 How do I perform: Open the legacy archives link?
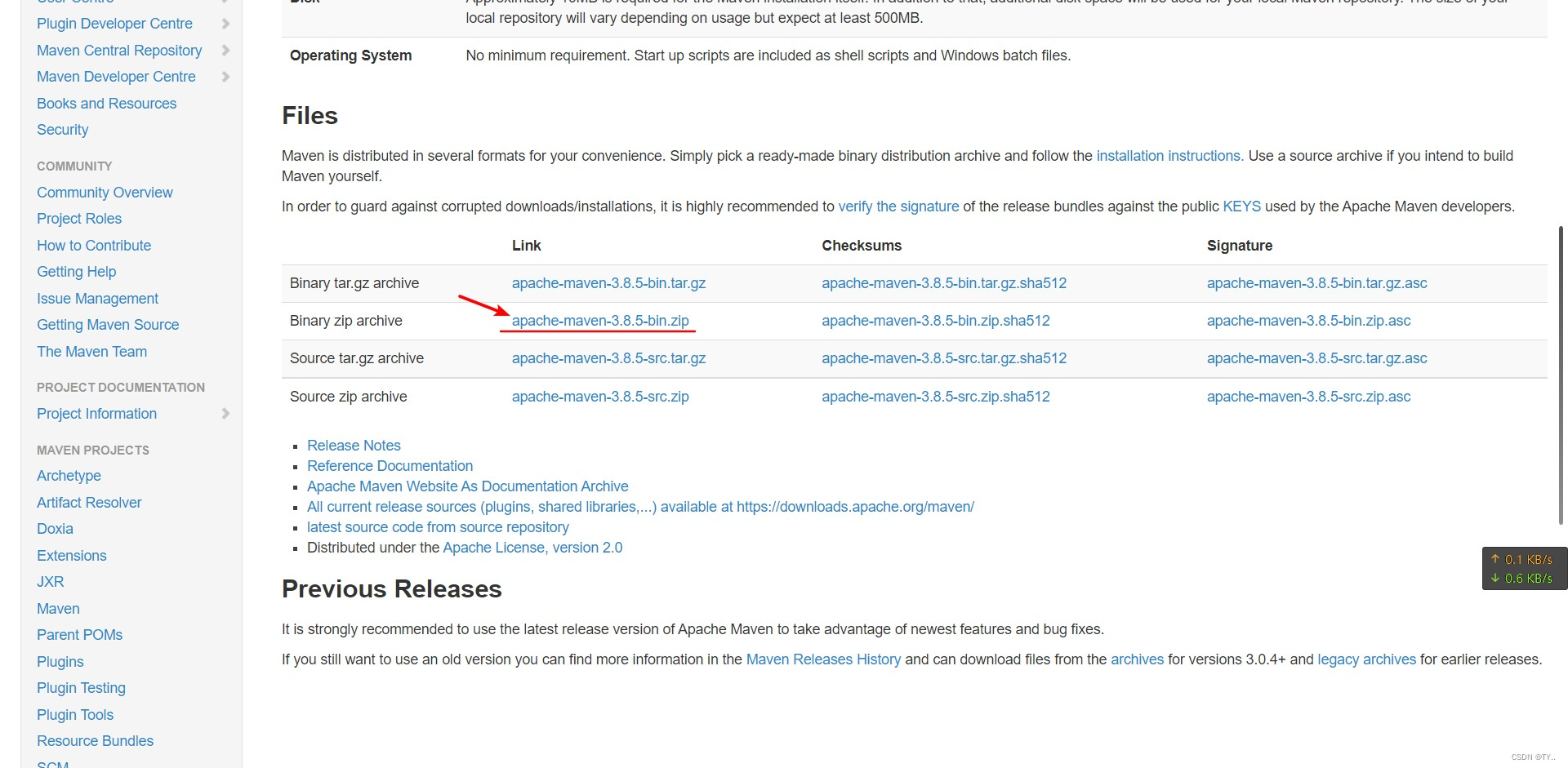click(x=1366, y=659)
